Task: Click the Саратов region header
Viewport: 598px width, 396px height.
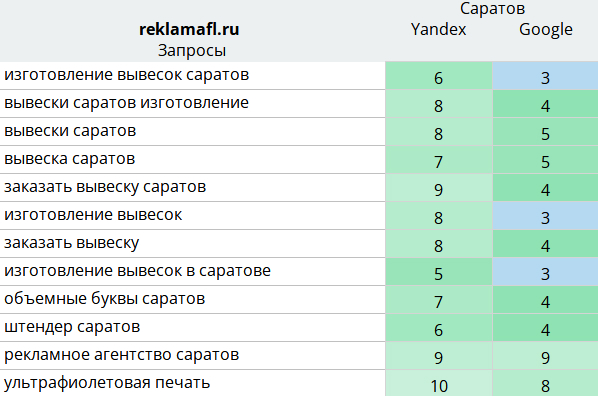Action: point(492,8)
